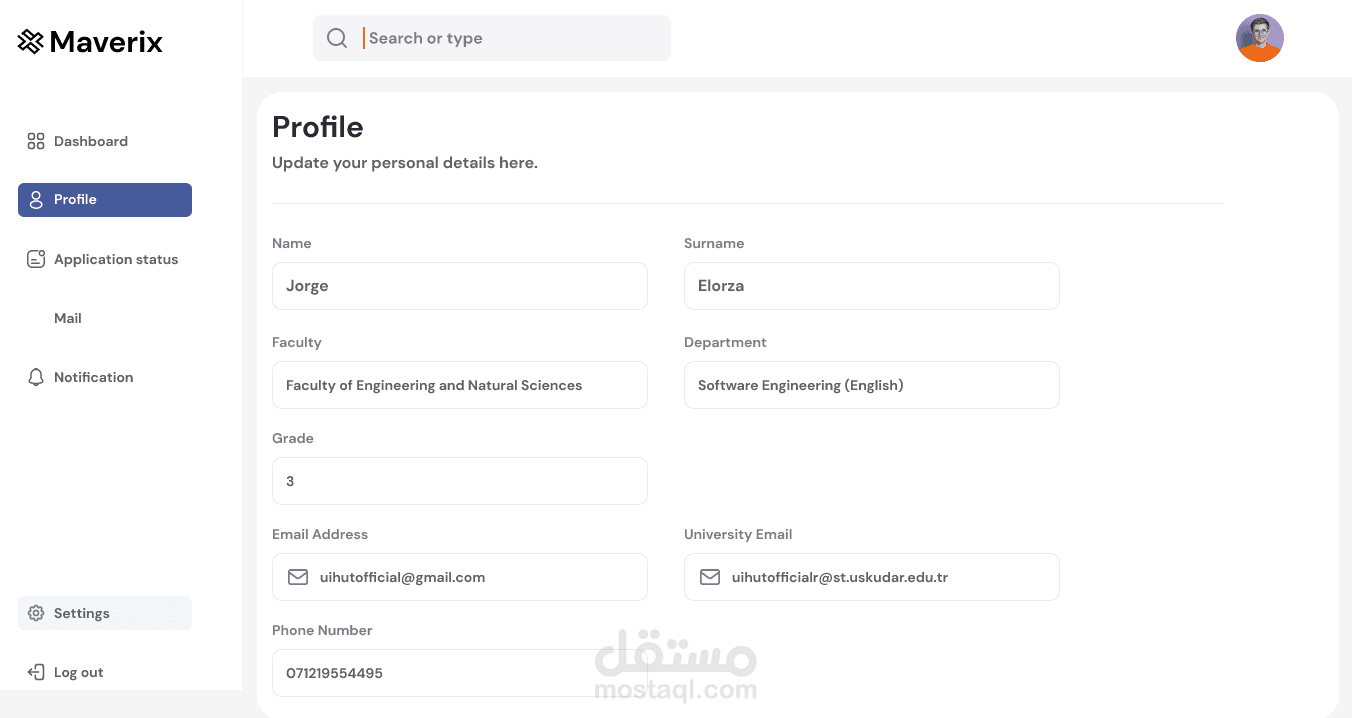Select the Department input field
The image size is (1352, 718).
tap(871, 385)
